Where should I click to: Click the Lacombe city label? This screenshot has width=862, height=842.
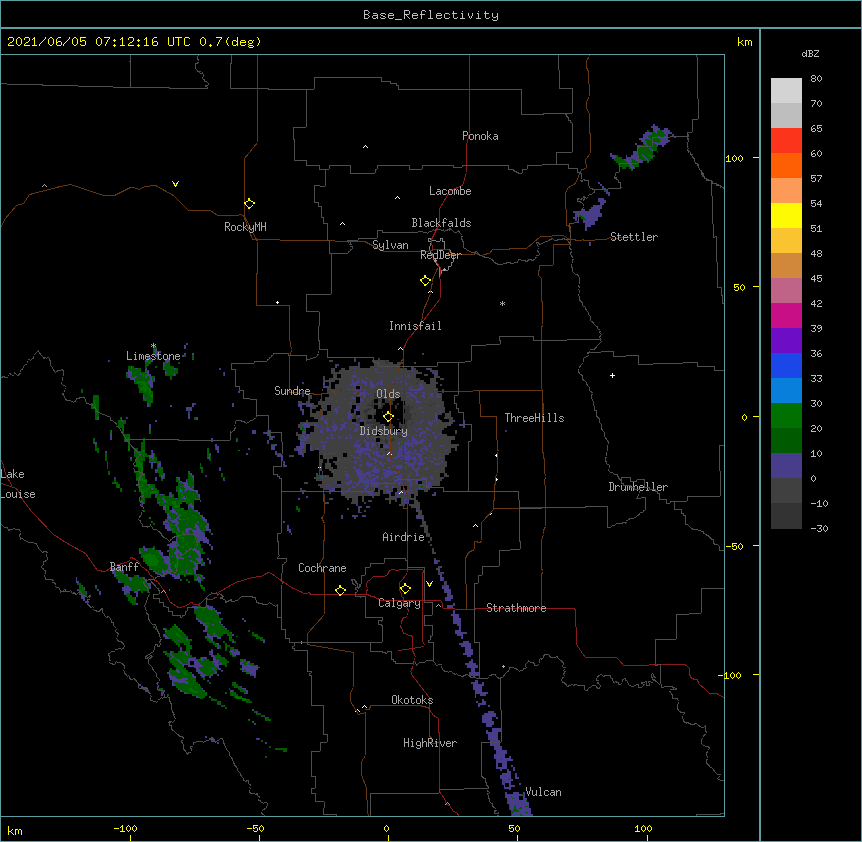[450, 191]
